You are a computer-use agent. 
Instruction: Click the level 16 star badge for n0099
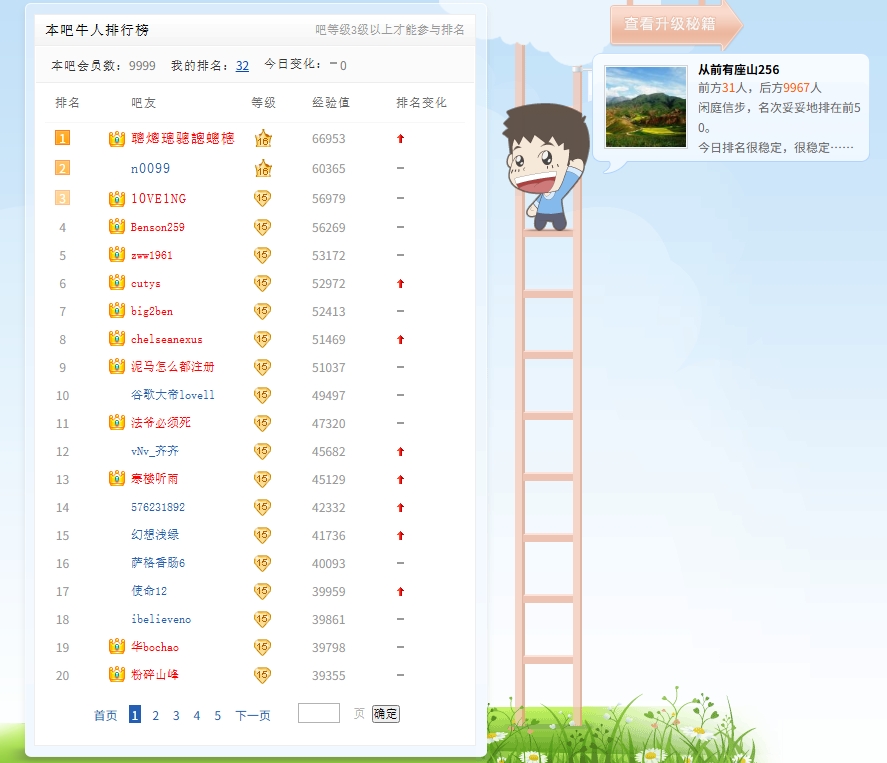tap(263, 169)
